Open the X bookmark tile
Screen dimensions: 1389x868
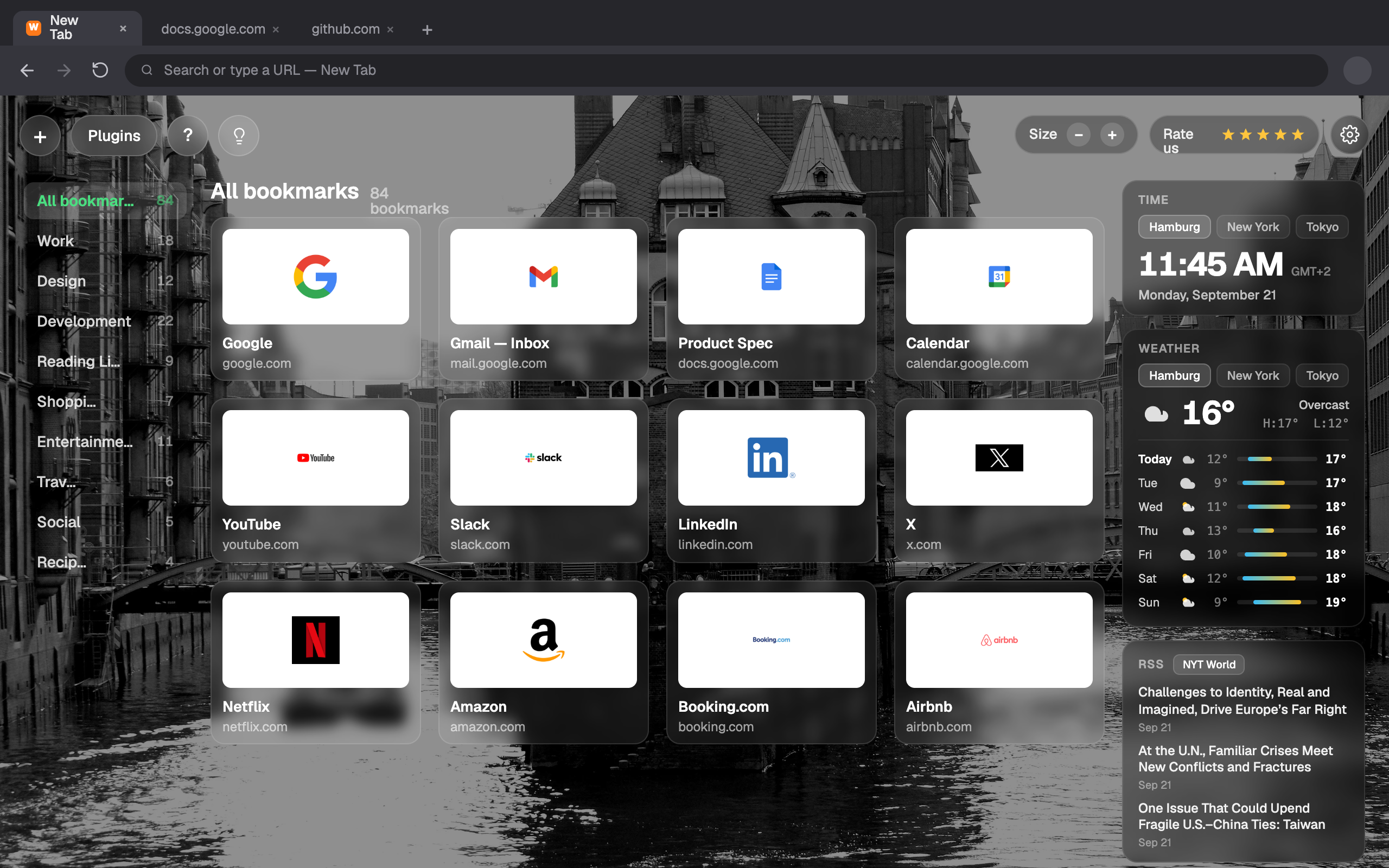(x=999, y=481)
